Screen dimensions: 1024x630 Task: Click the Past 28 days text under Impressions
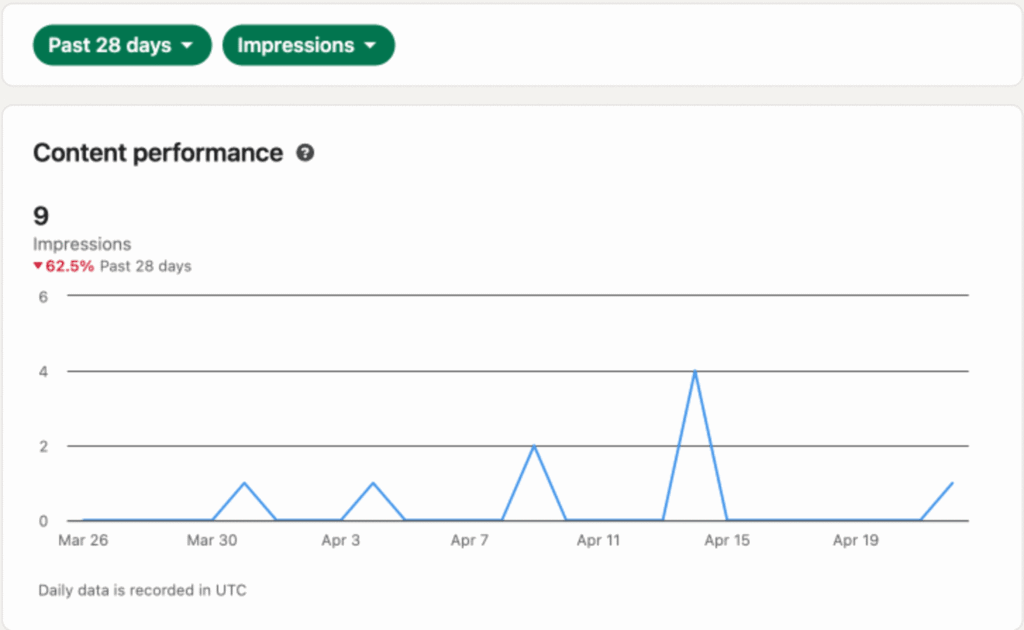[x=145, y=266]
